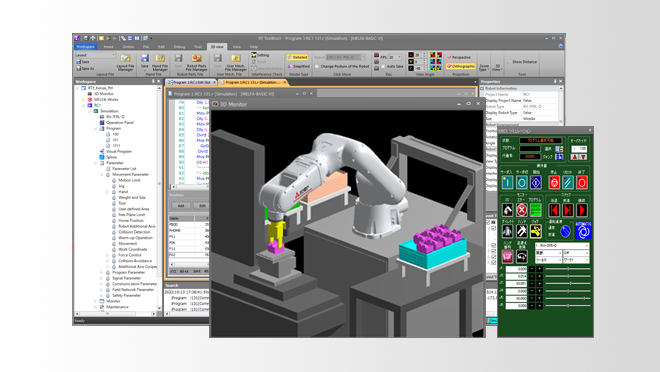Open the robot model dropdown in simulation panel
660x372 pixels.
point(562,245)
